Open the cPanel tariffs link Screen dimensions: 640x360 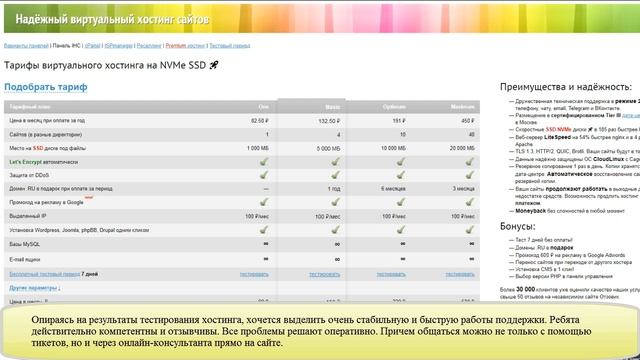coord(93,46)
